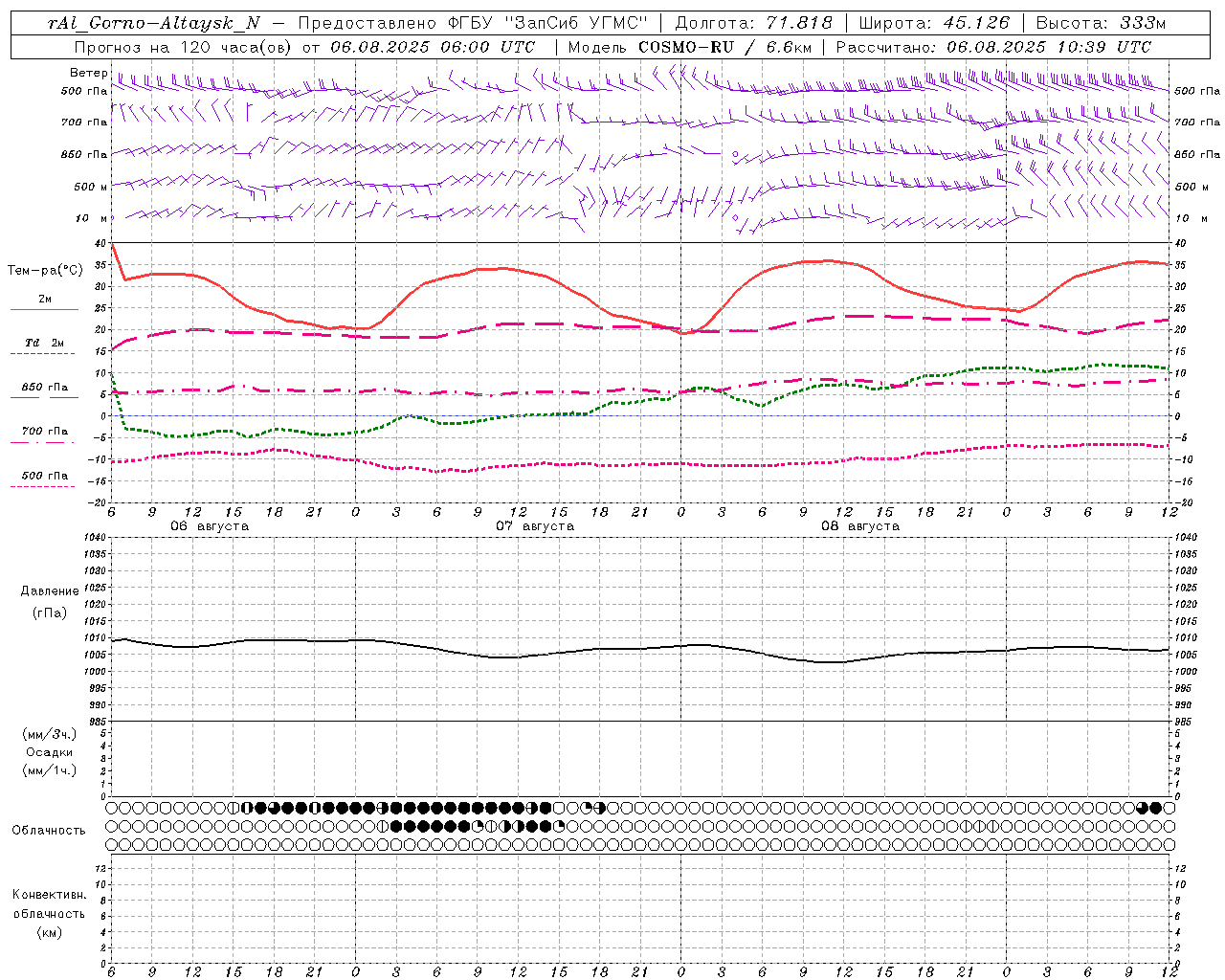Click the (мм/1ч.) precipitation unit label

(x=50, y=770)
